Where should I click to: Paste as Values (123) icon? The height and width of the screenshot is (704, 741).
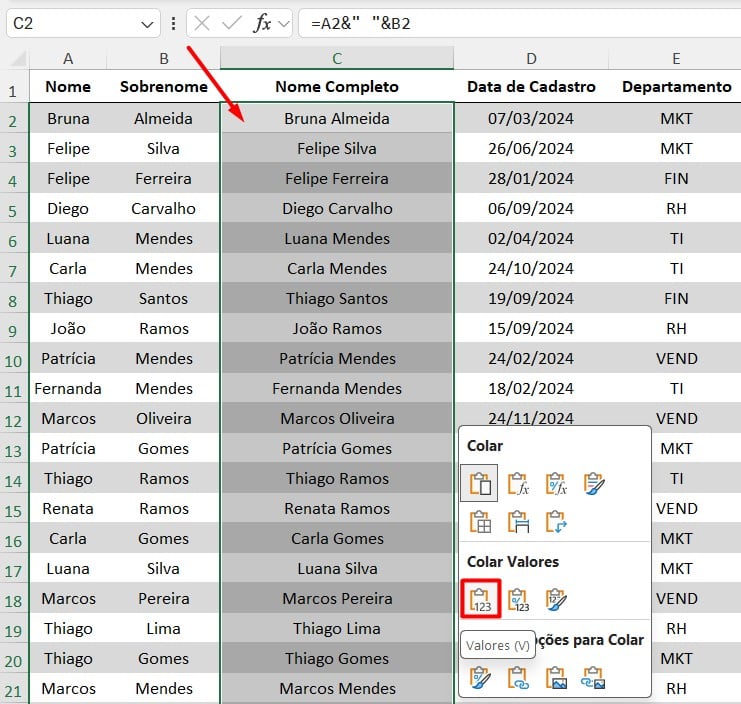(x=480, y=599)
